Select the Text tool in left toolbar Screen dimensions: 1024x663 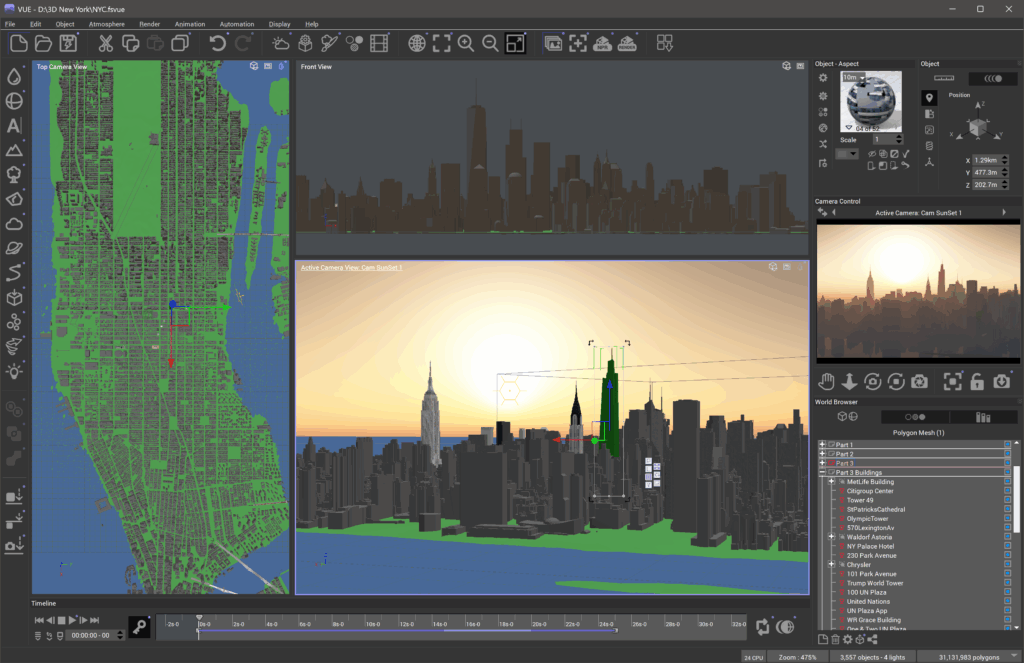point(14,126)
